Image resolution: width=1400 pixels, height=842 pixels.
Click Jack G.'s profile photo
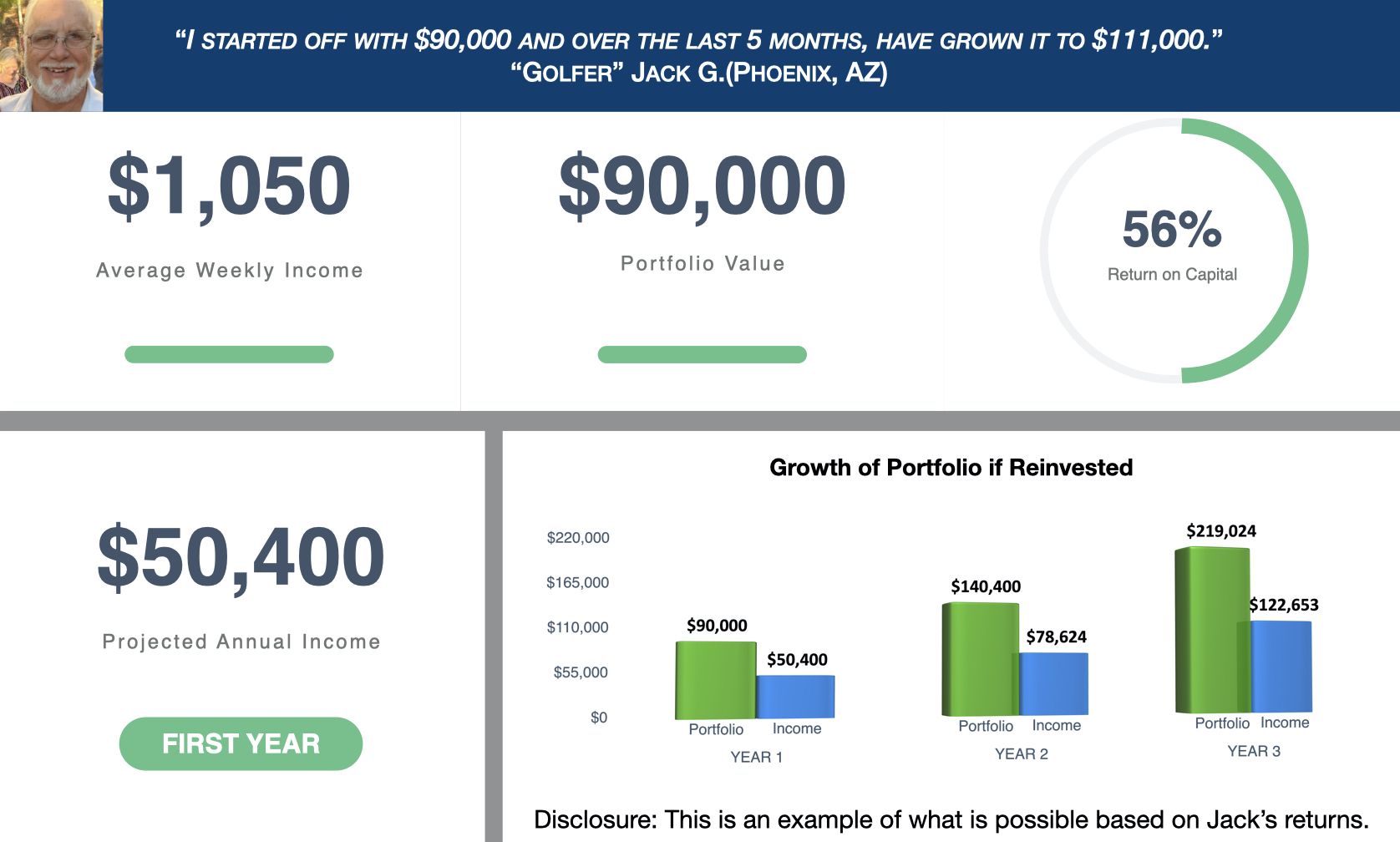51,55
